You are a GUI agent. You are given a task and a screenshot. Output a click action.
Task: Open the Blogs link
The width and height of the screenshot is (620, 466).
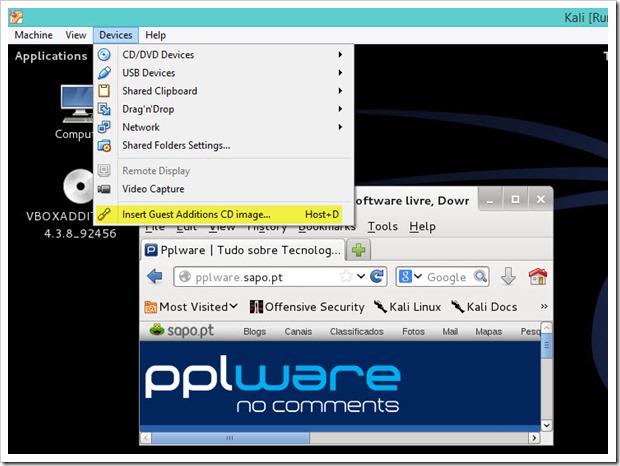click(255, 332)
